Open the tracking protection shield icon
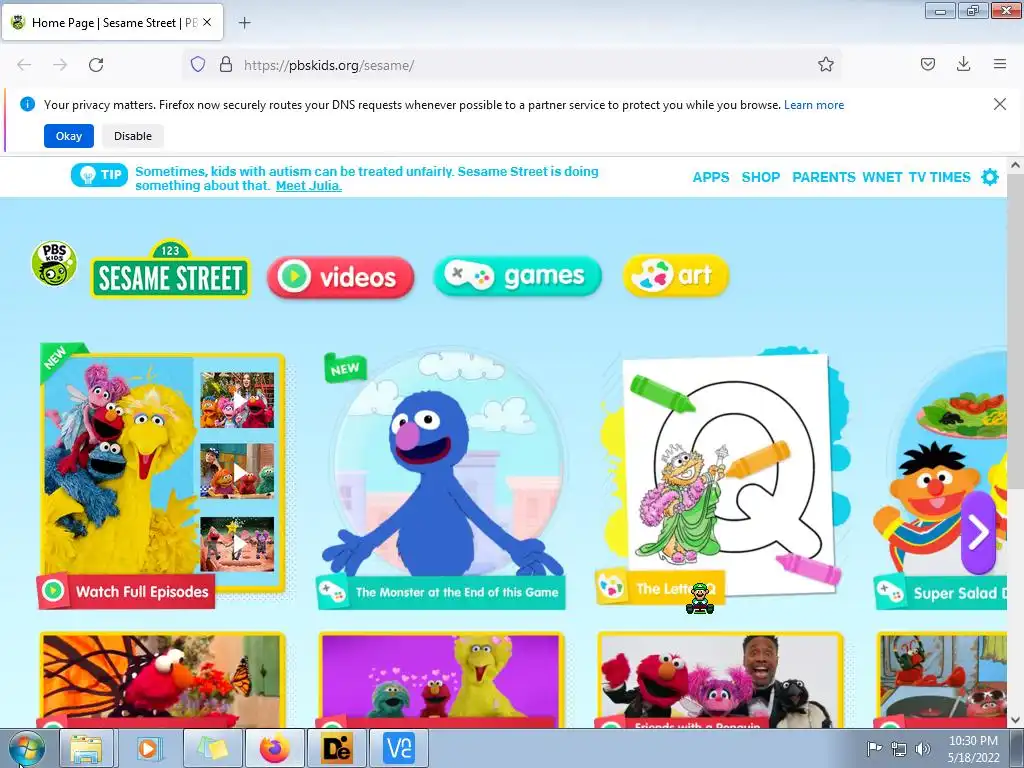The width and height of the screenshot is (1024, 768). [198, 64]
